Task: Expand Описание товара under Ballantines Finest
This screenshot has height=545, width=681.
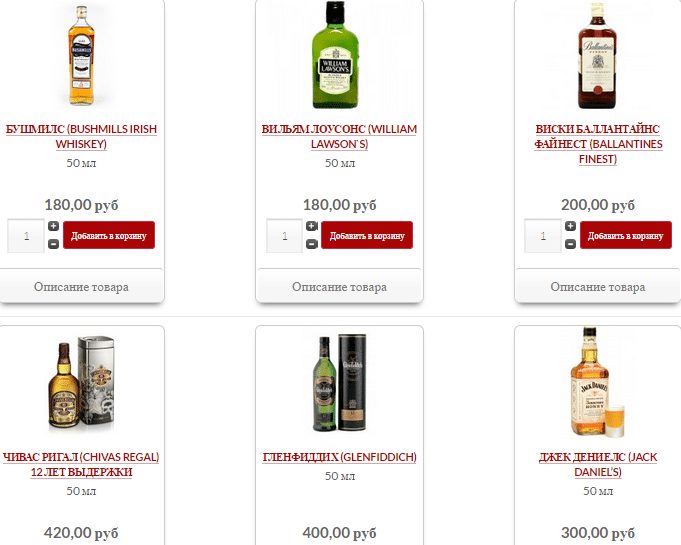Action: [598, 287]
